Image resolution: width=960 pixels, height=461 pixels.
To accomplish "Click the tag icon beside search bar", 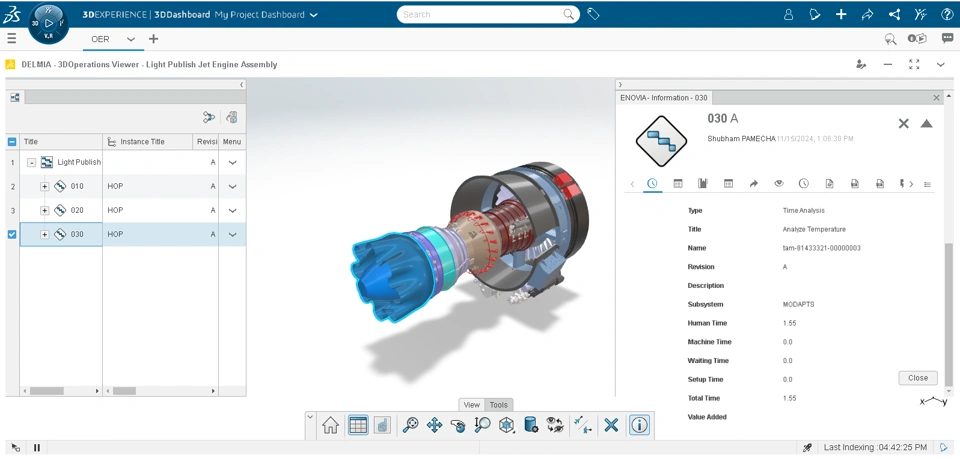I will click(593, 14).
